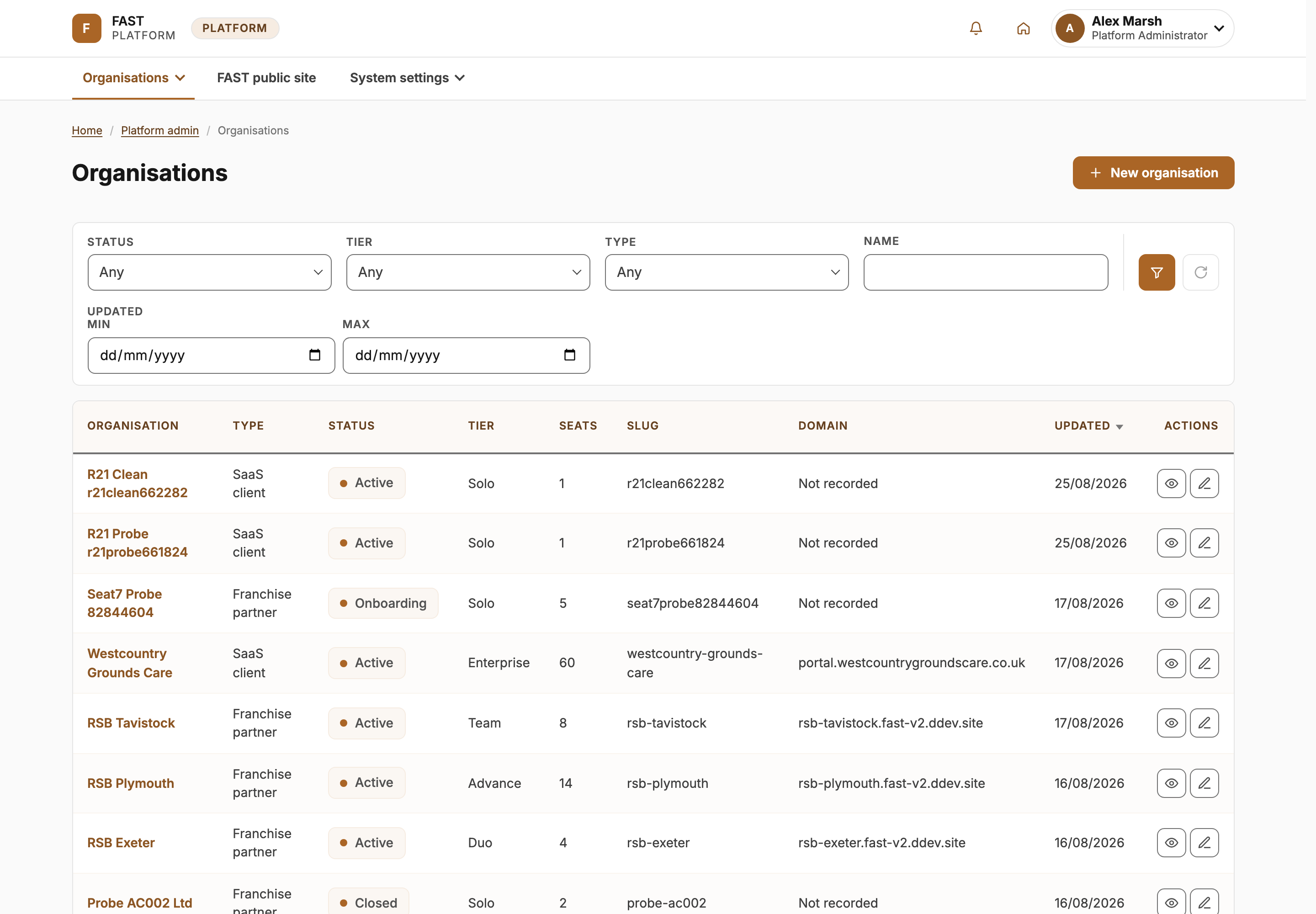
Task: Go to FAST public site tab
Action: (266, 78)
